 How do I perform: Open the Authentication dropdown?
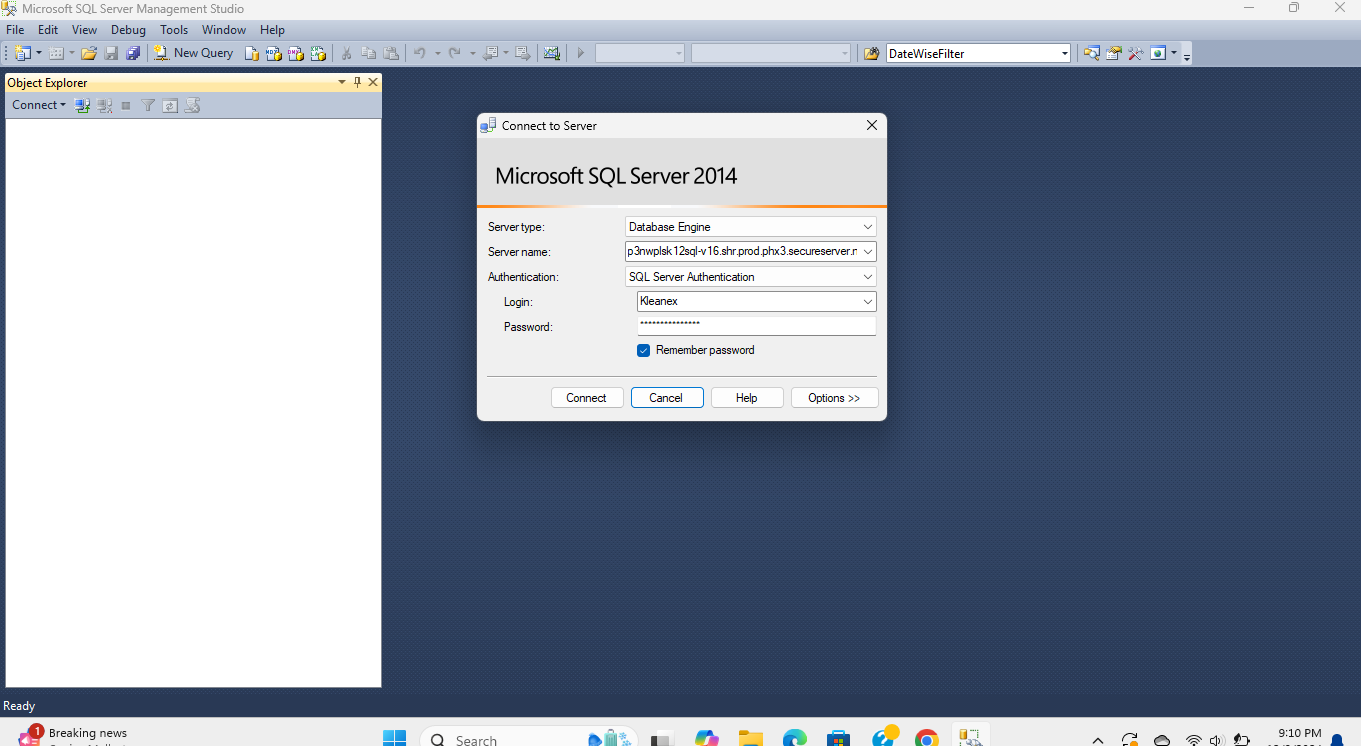pos(867,277)
